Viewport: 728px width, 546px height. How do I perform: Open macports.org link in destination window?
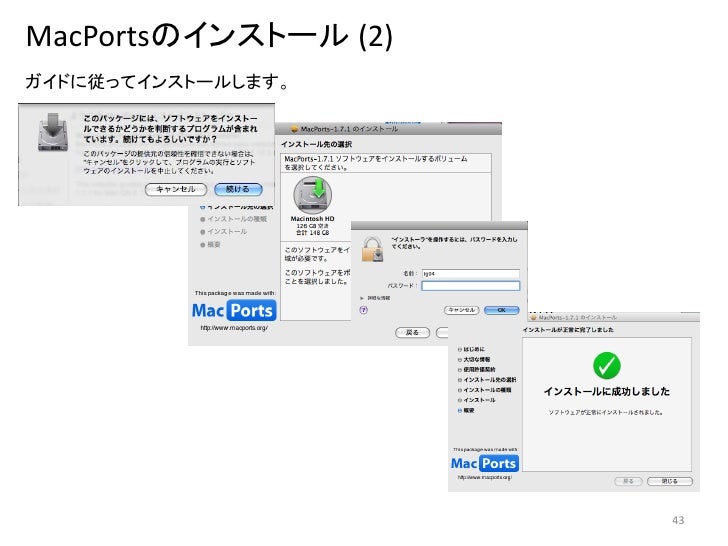coord(234,328)
